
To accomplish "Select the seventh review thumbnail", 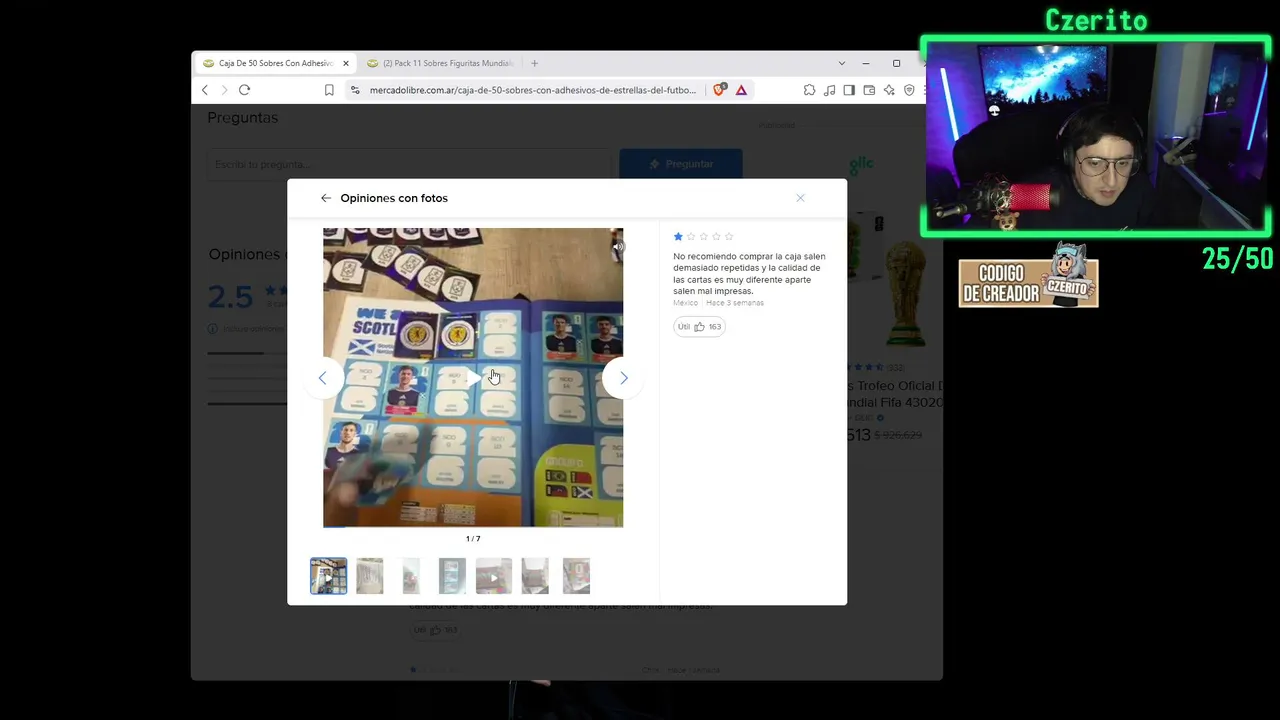I will tap(576, 576).
